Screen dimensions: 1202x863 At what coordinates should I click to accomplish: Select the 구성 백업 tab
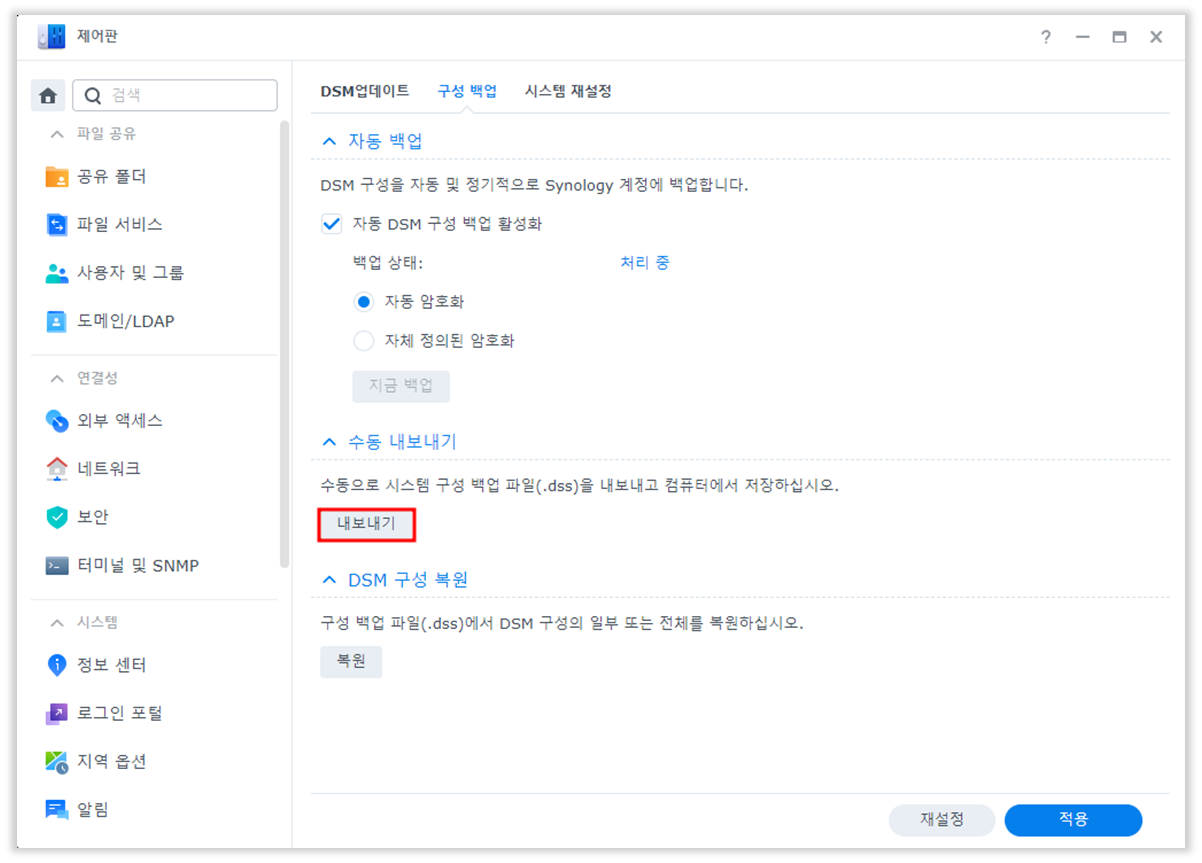point(467,91)
